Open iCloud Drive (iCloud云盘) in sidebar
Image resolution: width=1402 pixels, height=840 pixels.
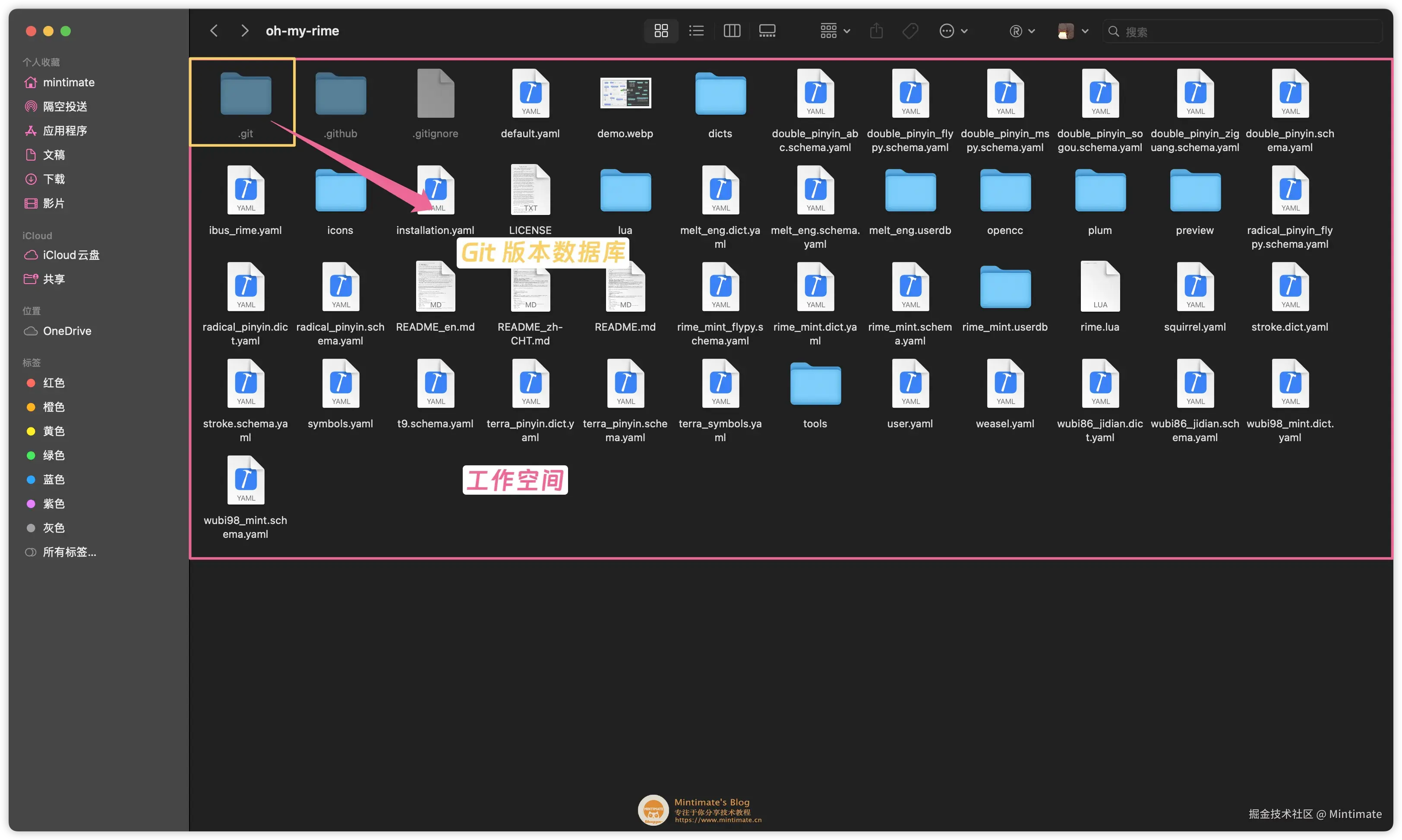[x=71, y=255]
